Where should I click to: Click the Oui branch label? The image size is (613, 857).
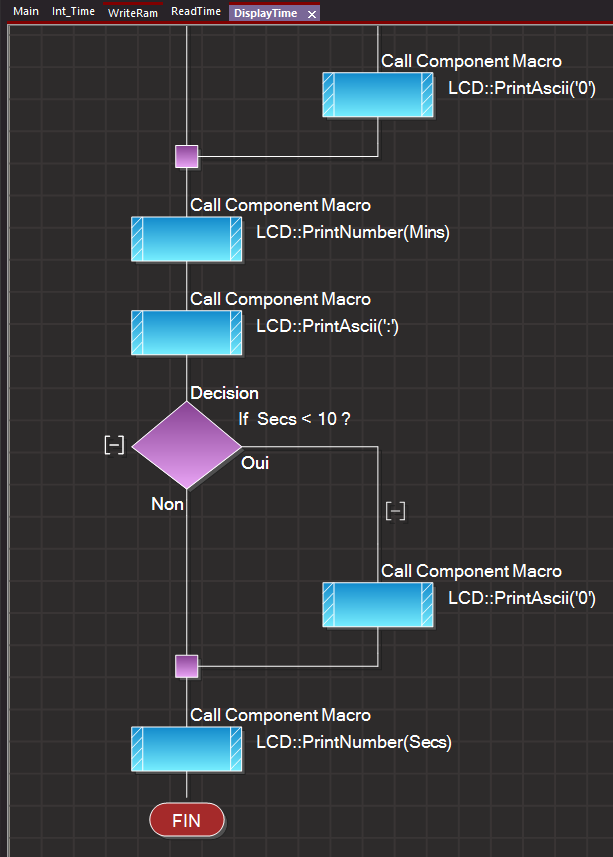tap(255, 463)
